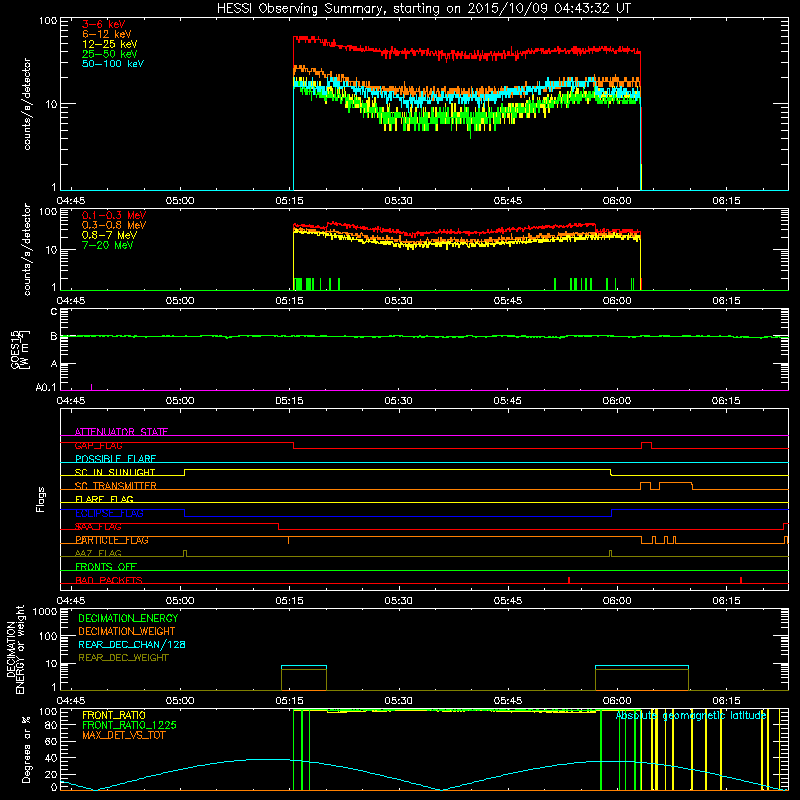
Task: Click the 0.8-7 MeV legend entry
Action: pyautogui.click(x=109, y=235)
